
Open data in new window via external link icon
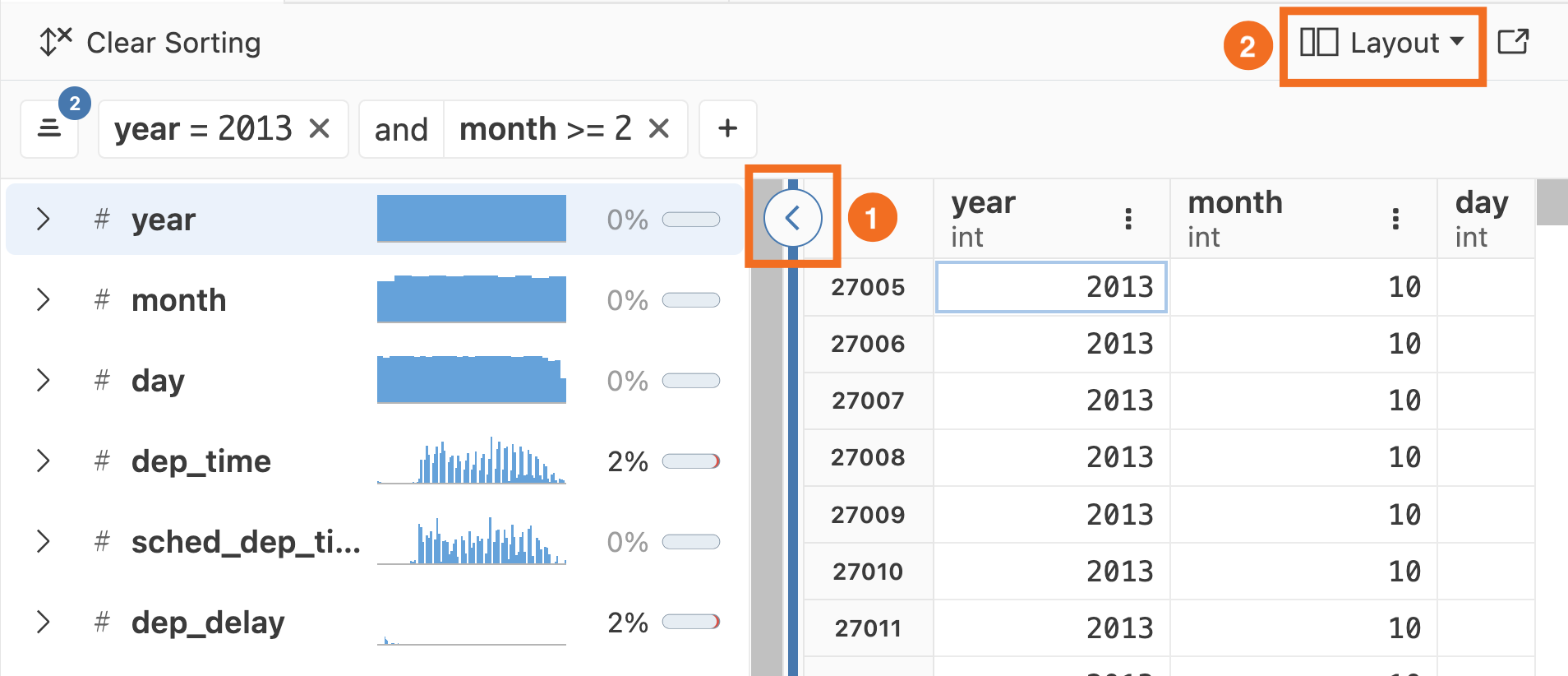[x=1515, y=41]
